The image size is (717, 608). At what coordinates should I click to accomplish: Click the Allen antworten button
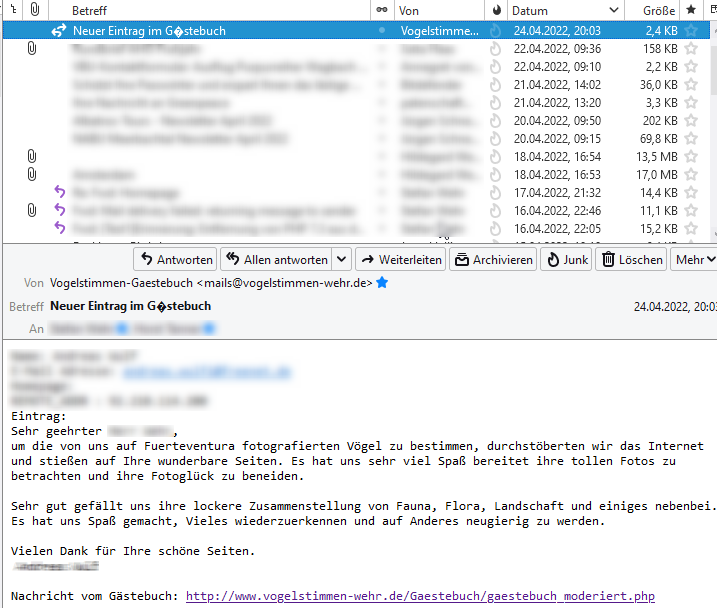[x=276, y=259]
